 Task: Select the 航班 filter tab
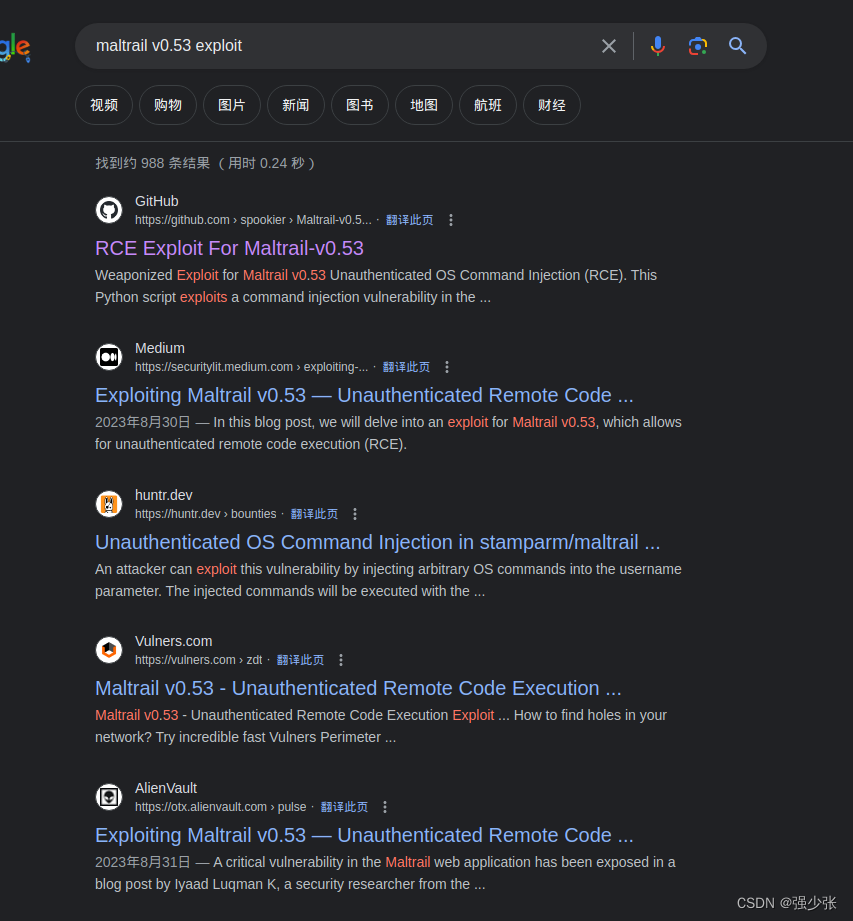pos(488,105)
